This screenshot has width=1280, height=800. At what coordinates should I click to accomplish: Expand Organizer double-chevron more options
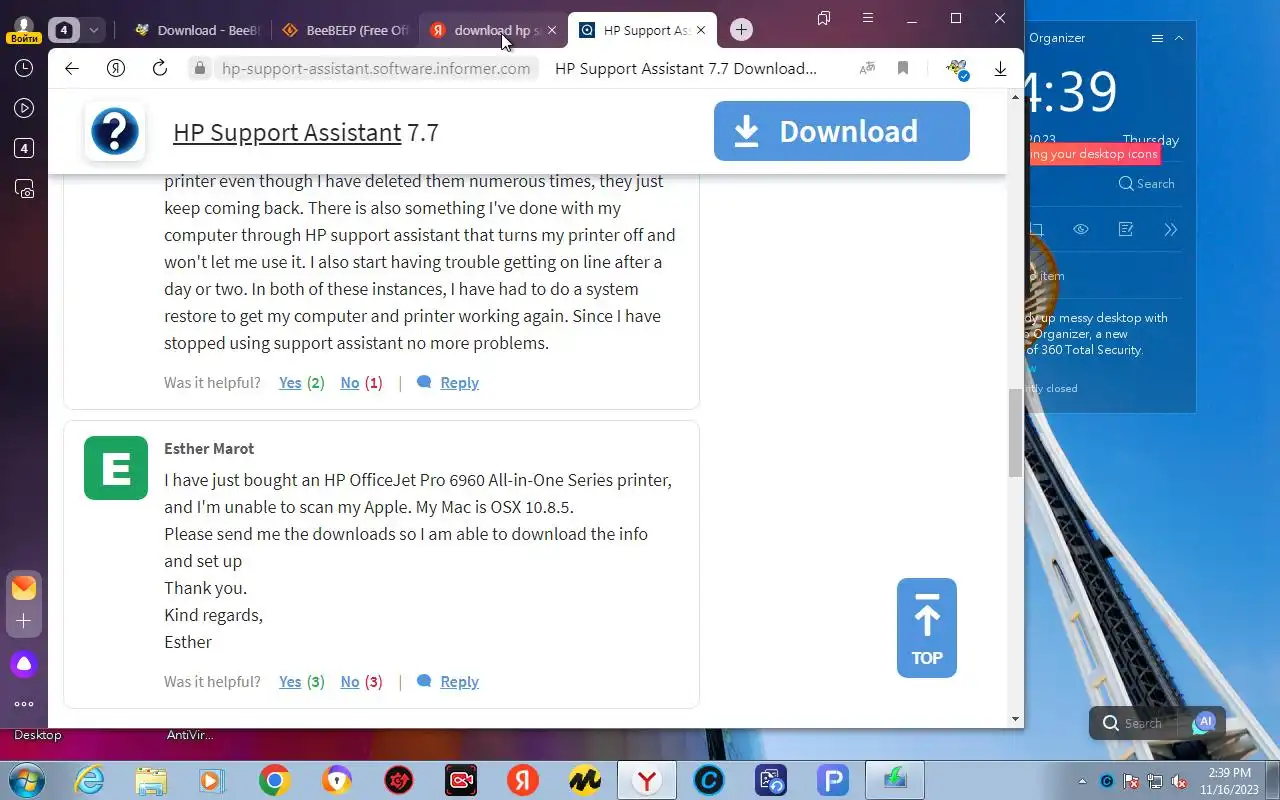click(x=1171, y=229)
